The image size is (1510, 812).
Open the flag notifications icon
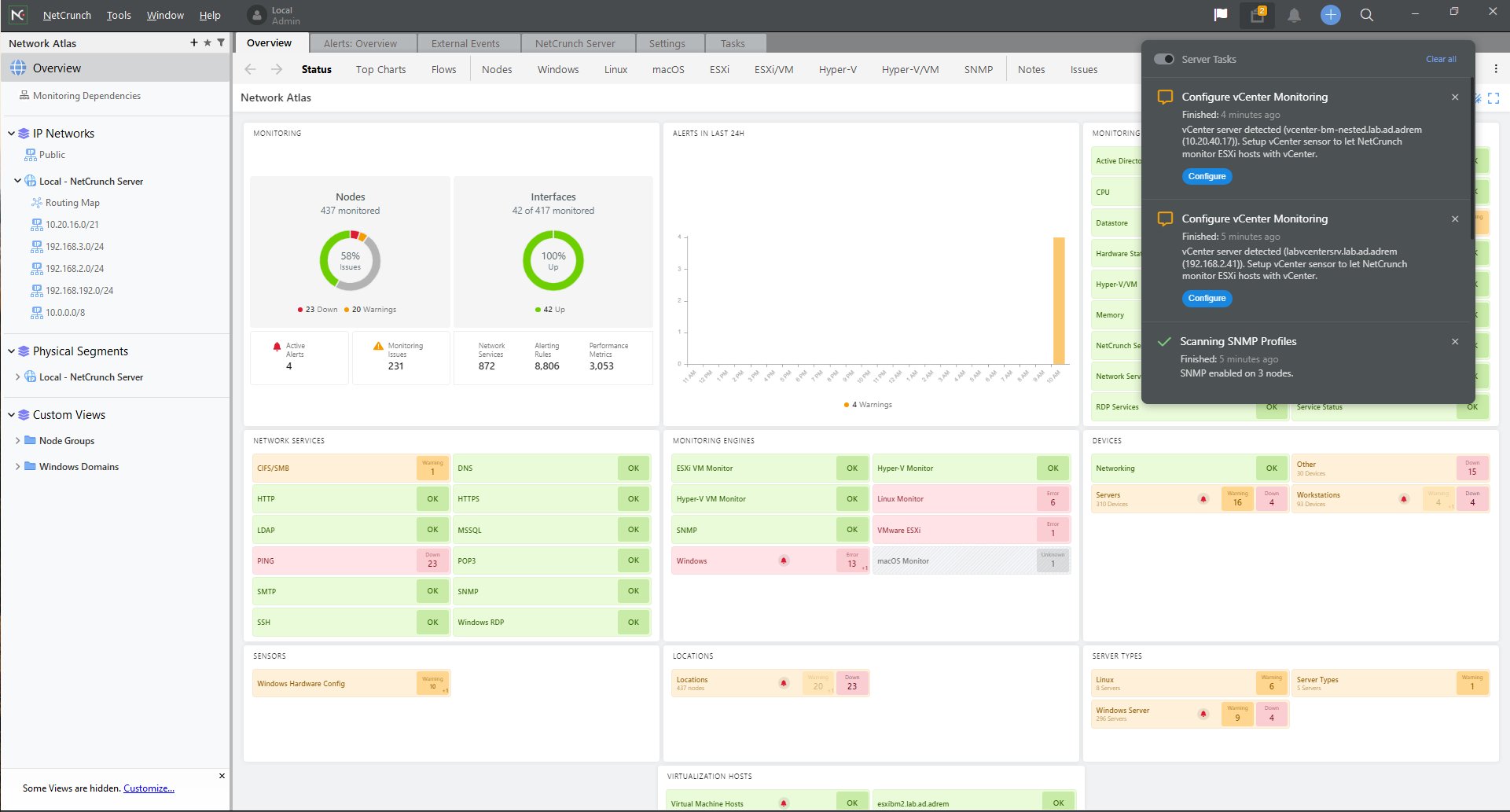(1220, 15)
